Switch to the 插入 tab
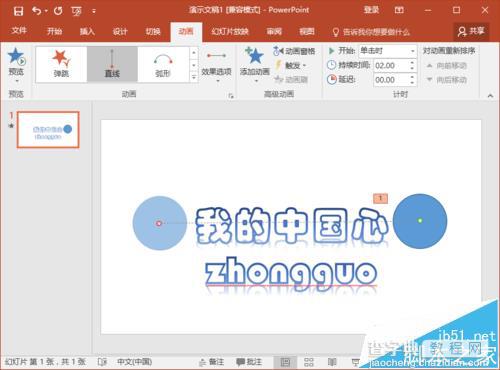 click(87, 32)
